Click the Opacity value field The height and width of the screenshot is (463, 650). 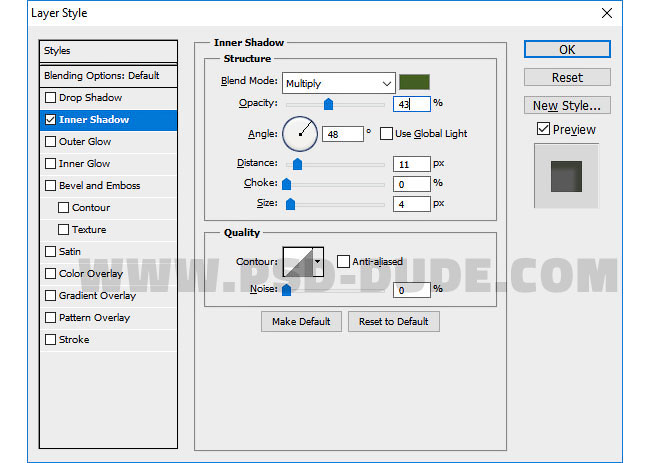coord(412,104)
